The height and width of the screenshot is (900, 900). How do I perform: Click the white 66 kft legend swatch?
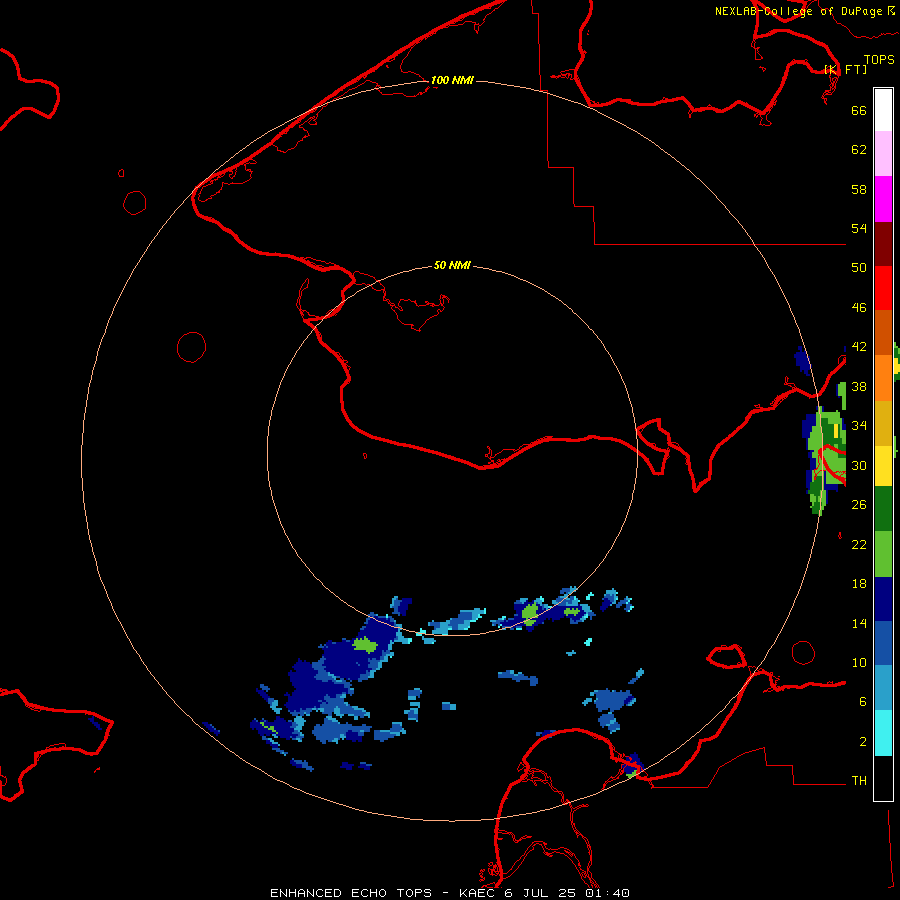(x=883, y=110)
